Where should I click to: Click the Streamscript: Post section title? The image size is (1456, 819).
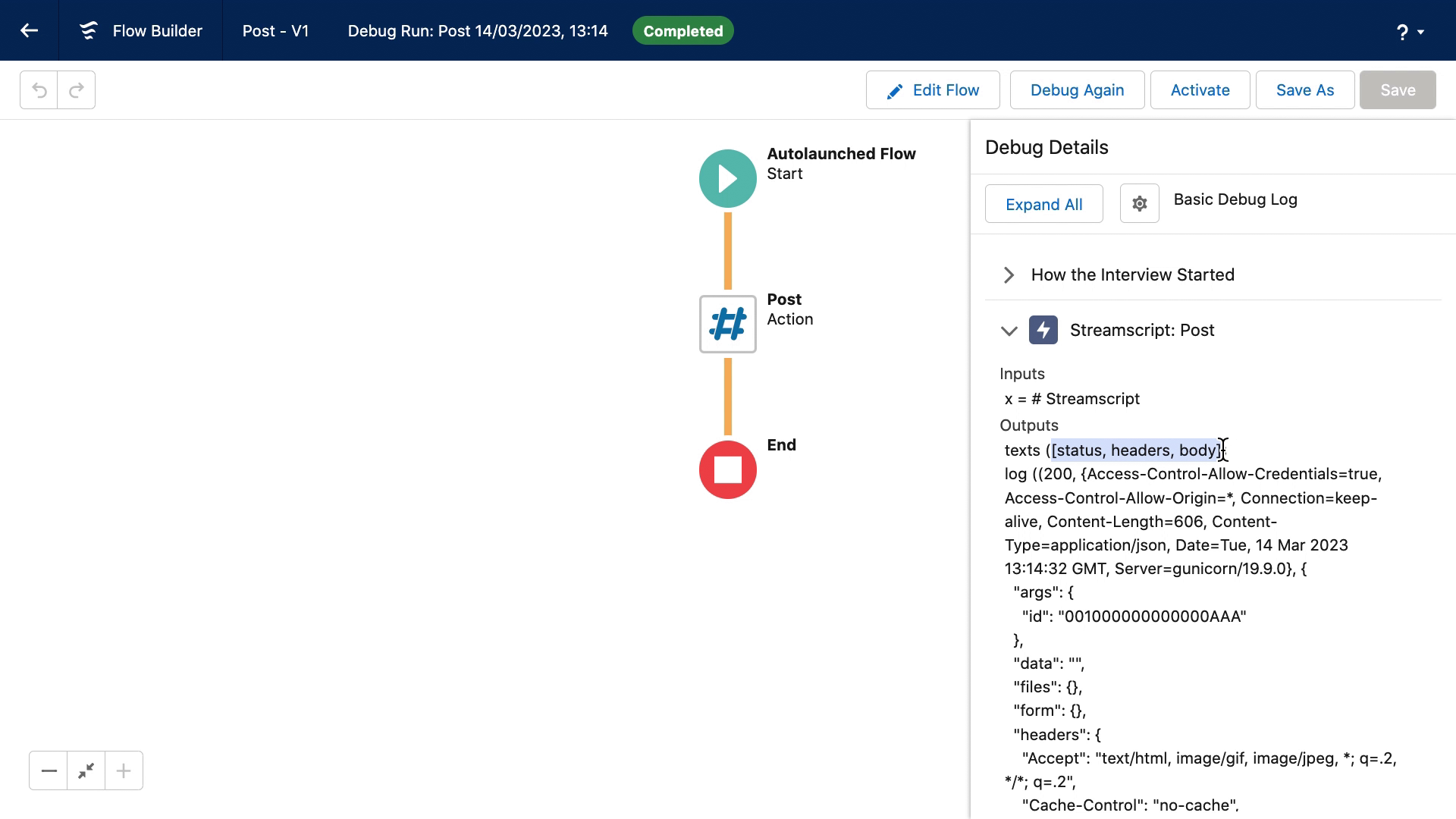click(x=1142, y=330)
